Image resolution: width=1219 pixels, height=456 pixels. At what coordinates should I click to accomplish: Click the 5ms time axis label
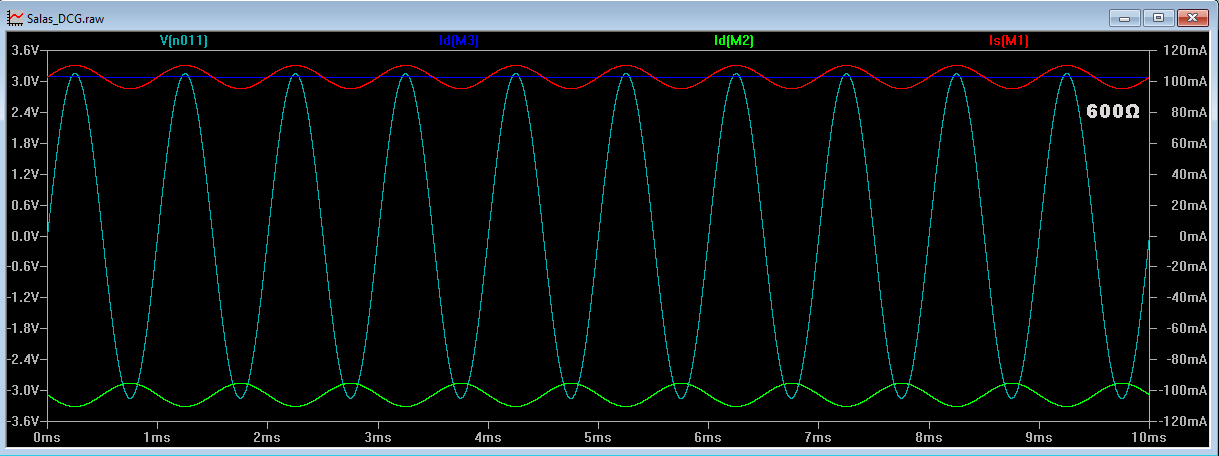pos(597,438)
